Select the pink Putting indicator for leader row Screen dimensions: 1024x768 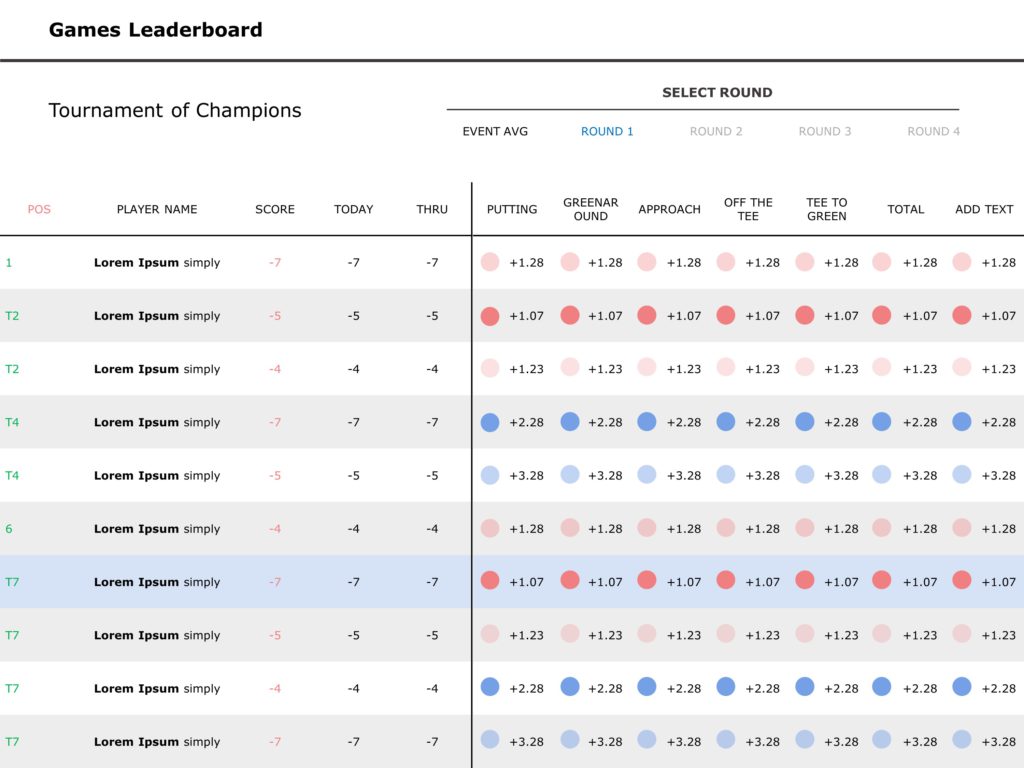coord(490,262)
